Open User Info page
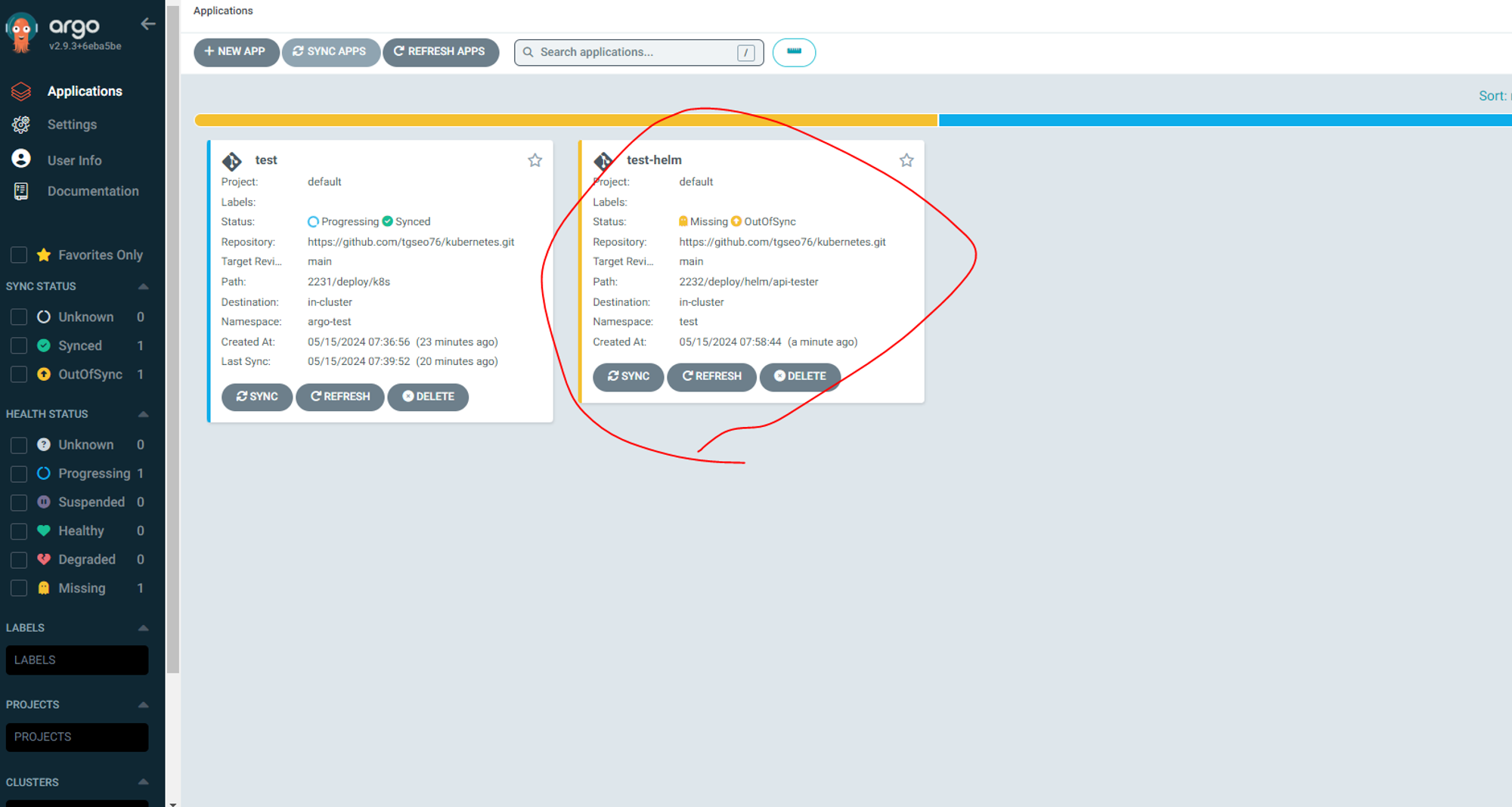 tap(74, 160)
